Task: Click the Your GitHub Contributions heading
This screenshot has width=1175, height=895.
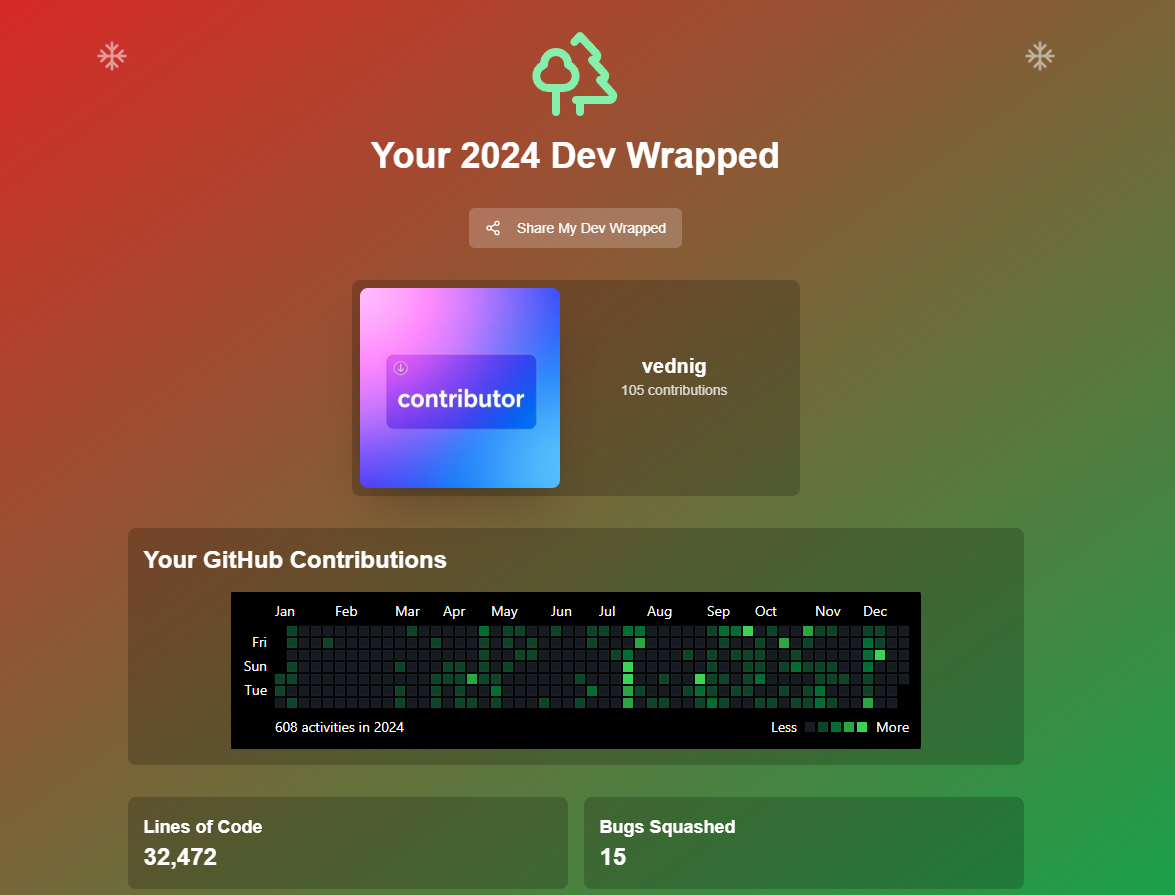Action: [294, 559]
